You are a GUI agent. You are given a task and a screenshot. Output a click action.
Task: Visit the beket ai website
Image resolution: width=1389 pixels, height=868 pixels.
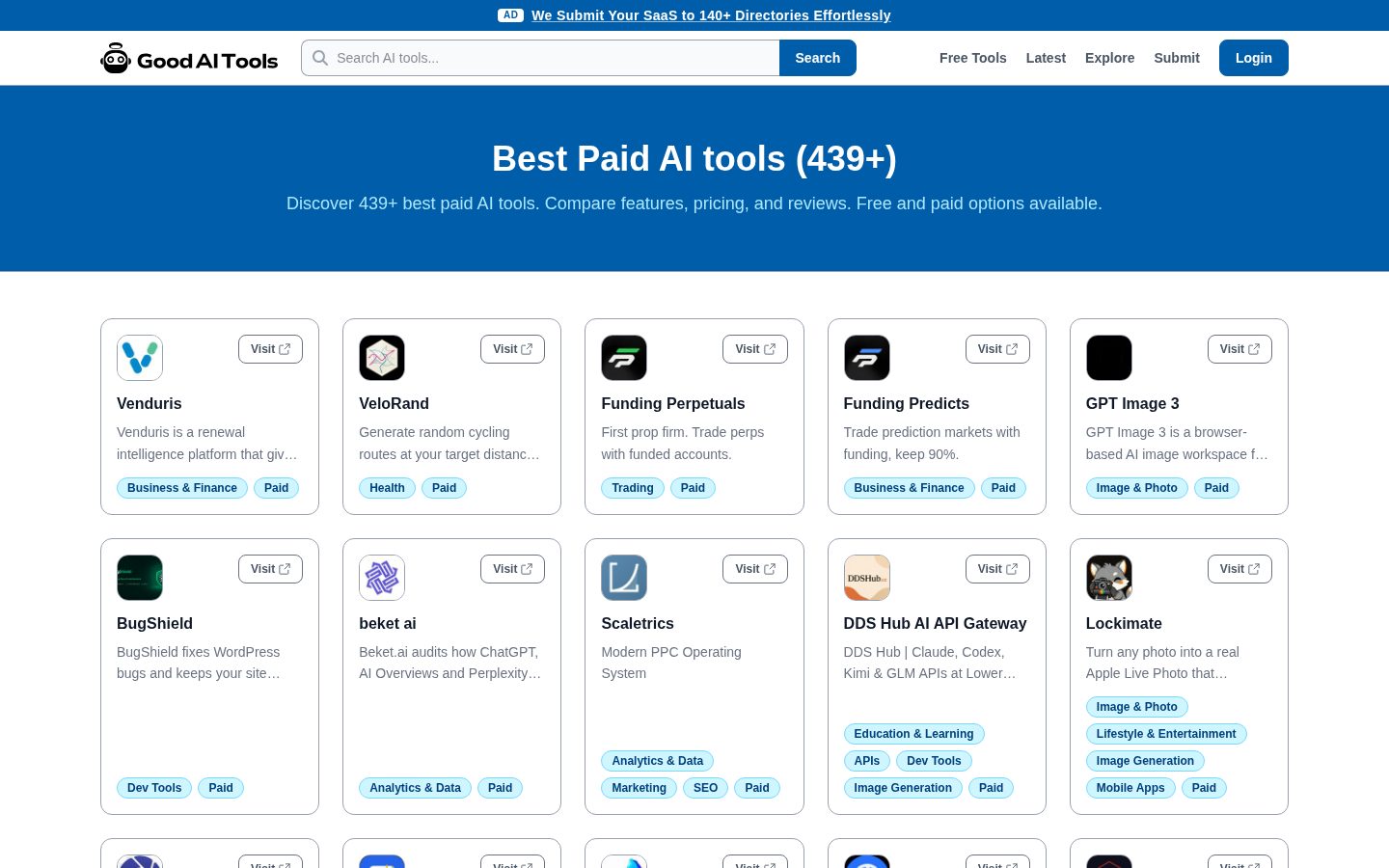[512, 569]
